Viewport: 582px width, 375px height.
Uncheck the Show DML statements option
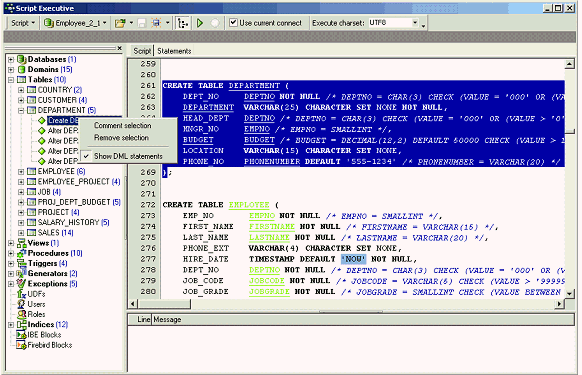(128, 156)
